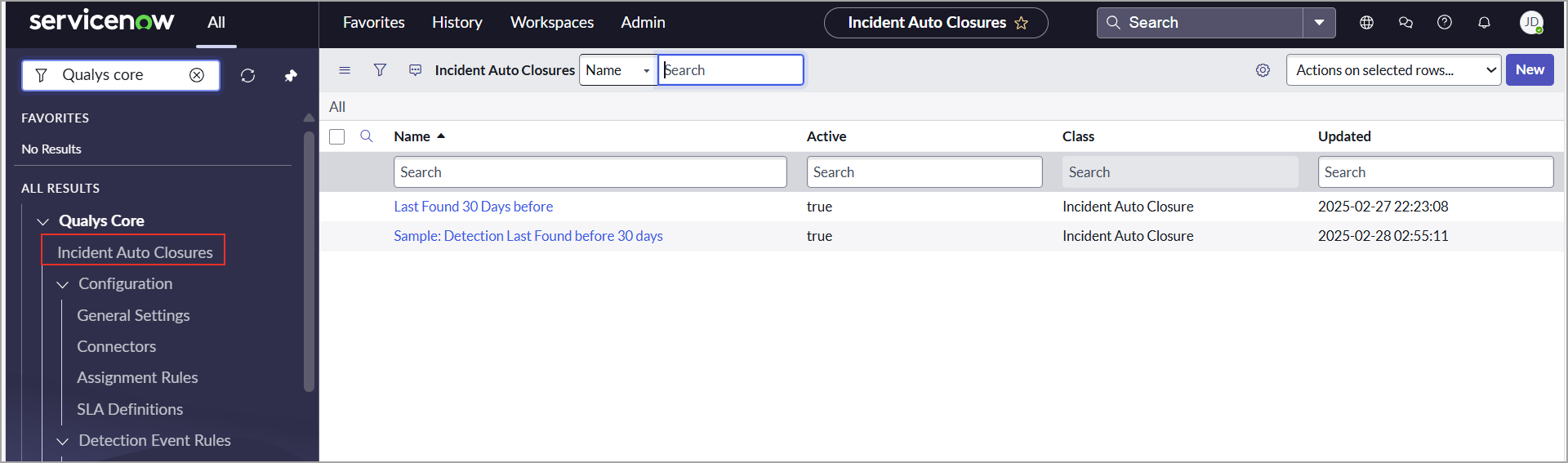Collapse the Configuration tree section

63,284
